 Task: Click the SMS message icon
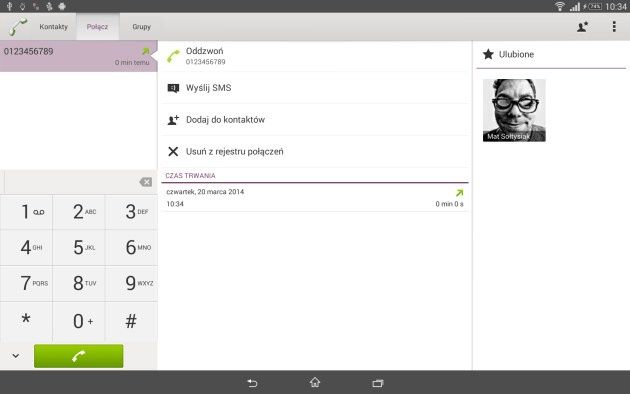pos(173,88)
